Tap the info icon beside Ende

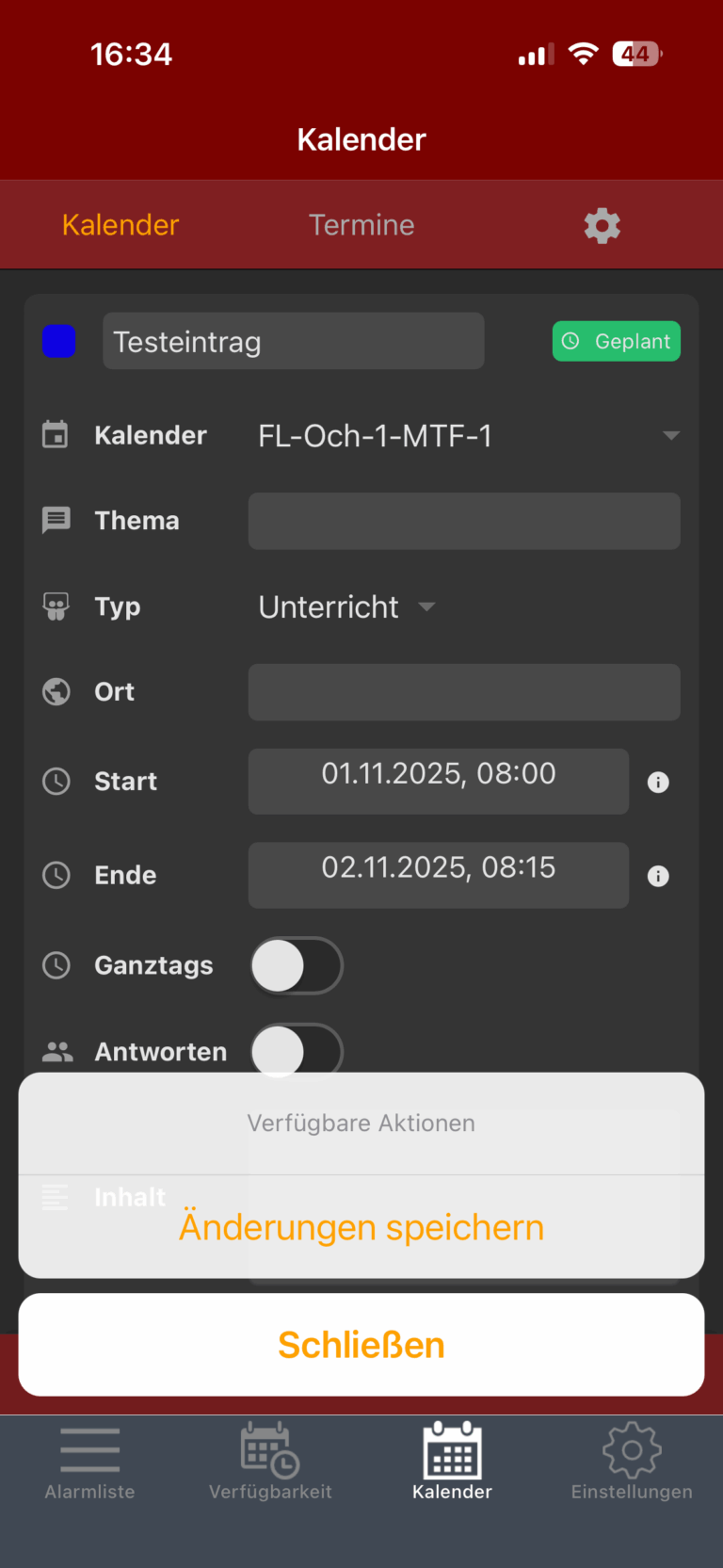click(x=658, y=877)
